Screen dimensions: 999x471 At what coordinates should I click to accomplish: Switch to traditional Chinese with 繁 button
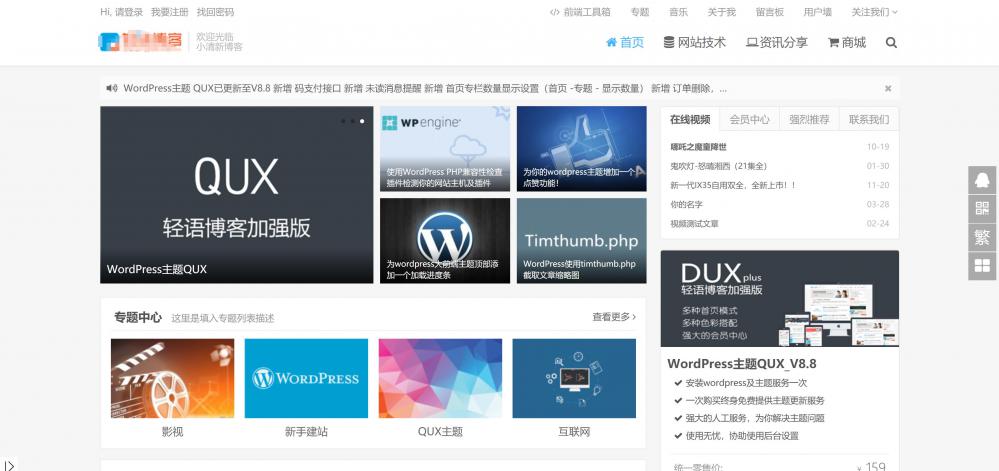982,237
